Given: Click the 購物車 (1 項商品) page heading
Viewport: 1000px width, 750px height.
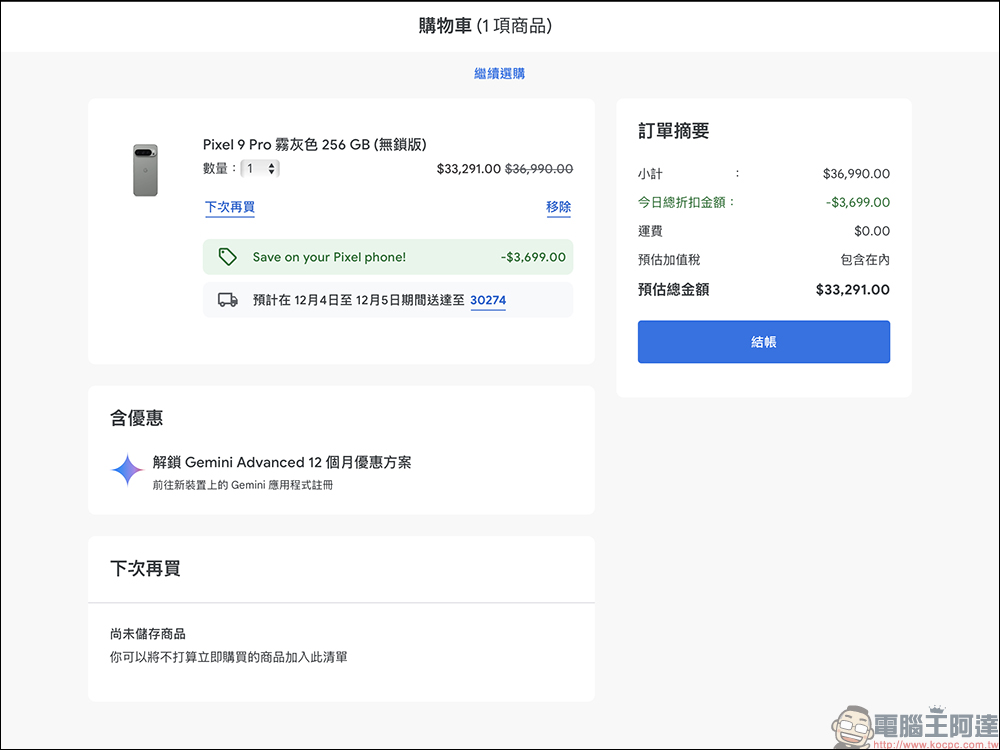Looking at the screenshot, I should point(485,26).
